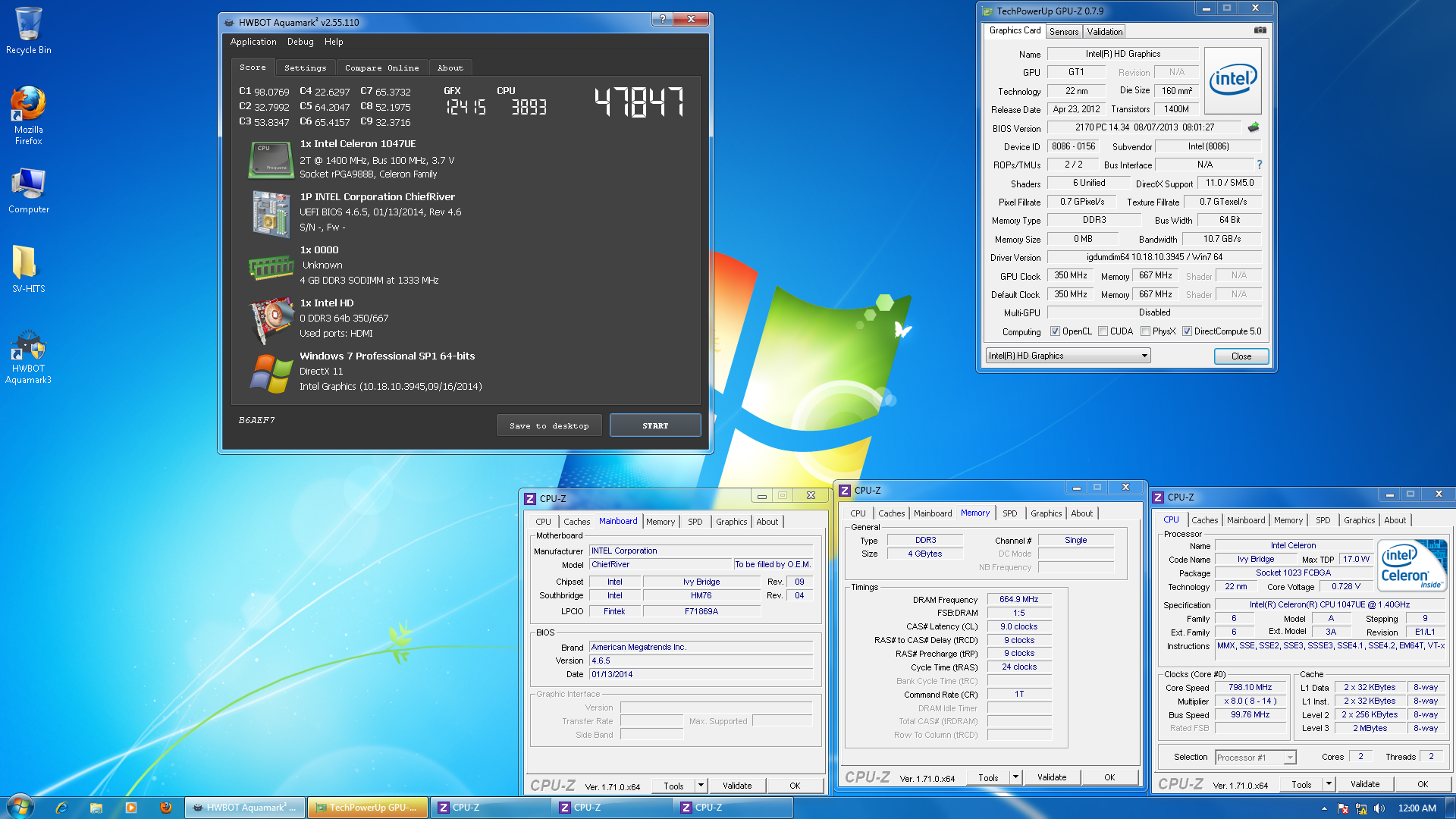Image resolution: width=1456 pixels, height=819 pixels.
Task: Toggle the PhysX checkbox in GPU-Z
Action: pyautogui.click(x=1145, y=331)
